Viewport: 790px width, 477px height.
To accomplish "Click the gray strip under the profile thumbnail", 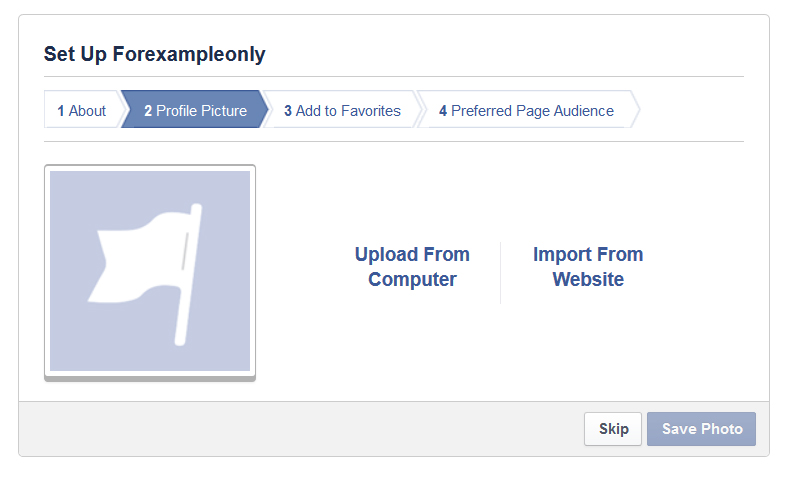I will pyautogui.click(x=150, y=378).
